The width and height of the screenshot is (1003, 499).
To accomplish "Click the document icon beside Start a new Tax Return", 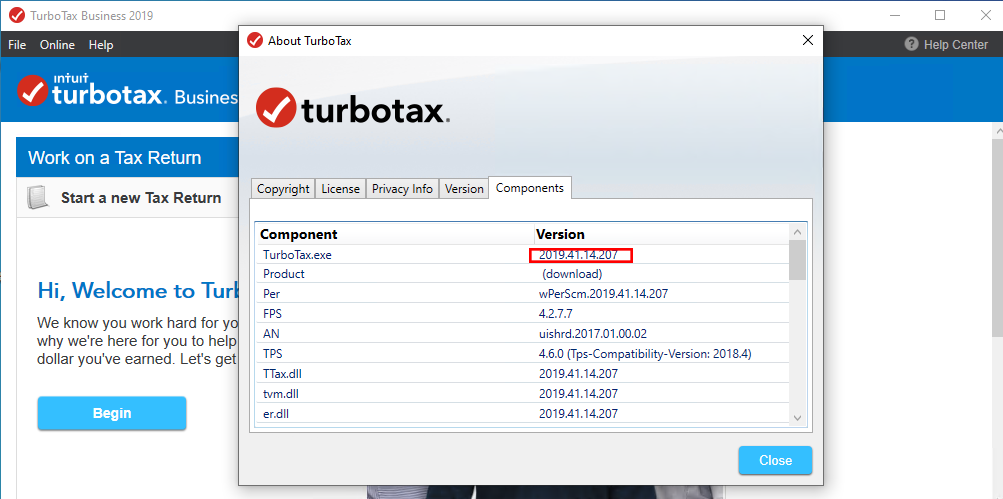I will (x=38, y=198).
